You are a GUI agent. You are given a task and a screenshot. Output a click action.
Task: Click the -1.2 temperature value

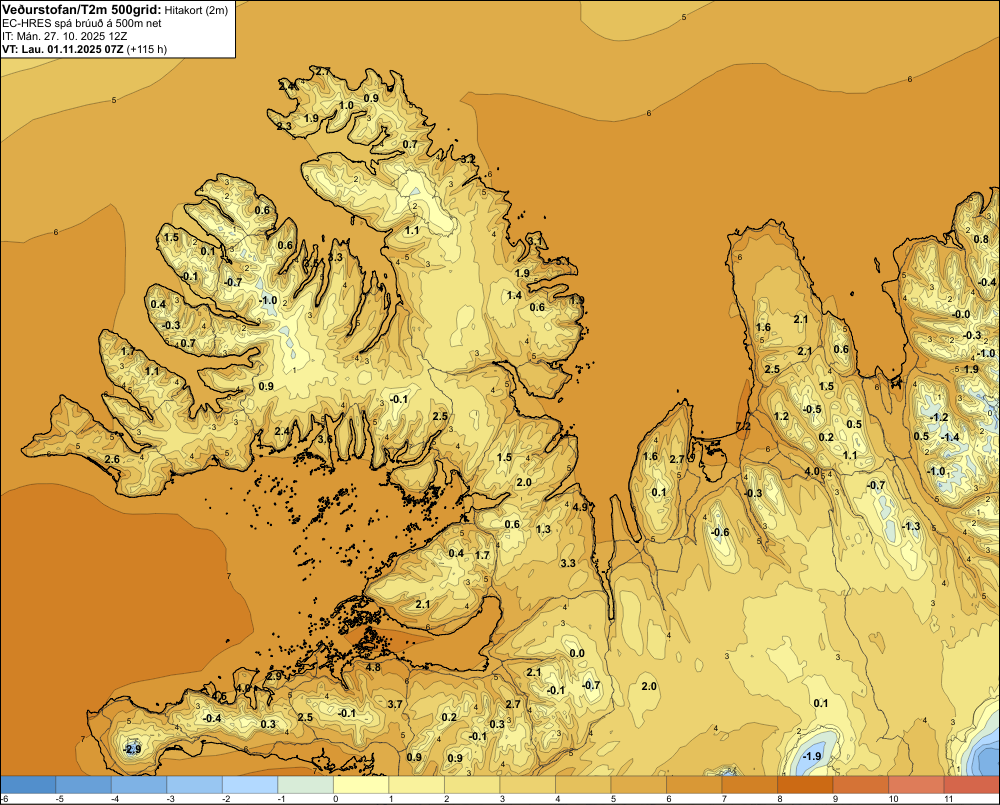939,417
